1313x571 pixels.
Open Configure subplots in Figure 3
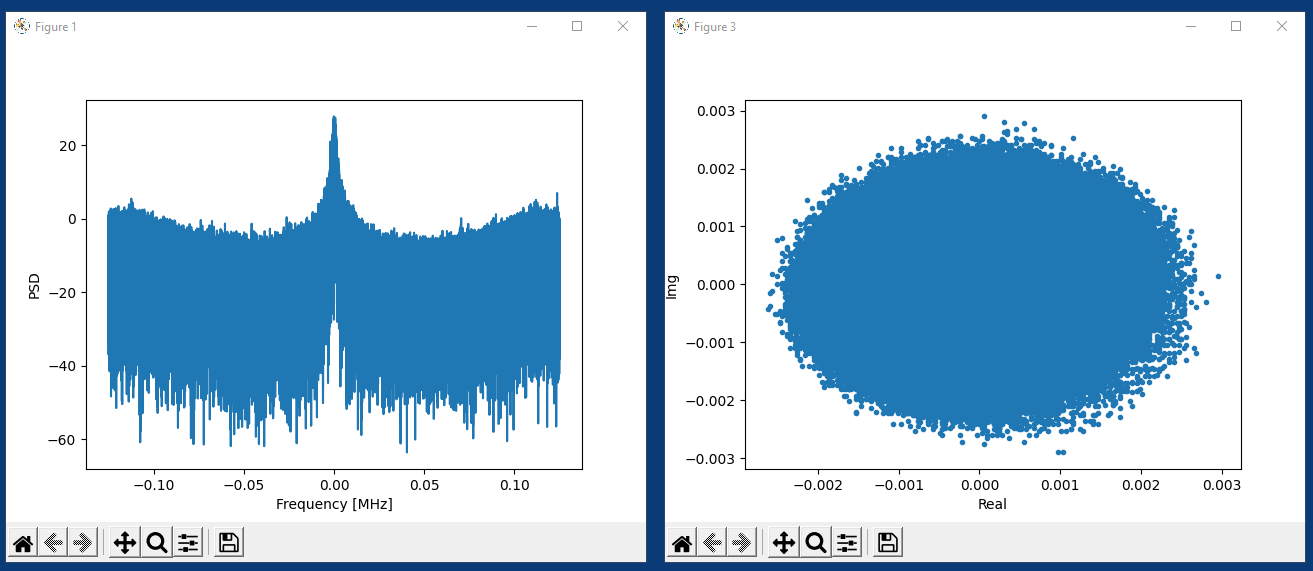point(846,543)
